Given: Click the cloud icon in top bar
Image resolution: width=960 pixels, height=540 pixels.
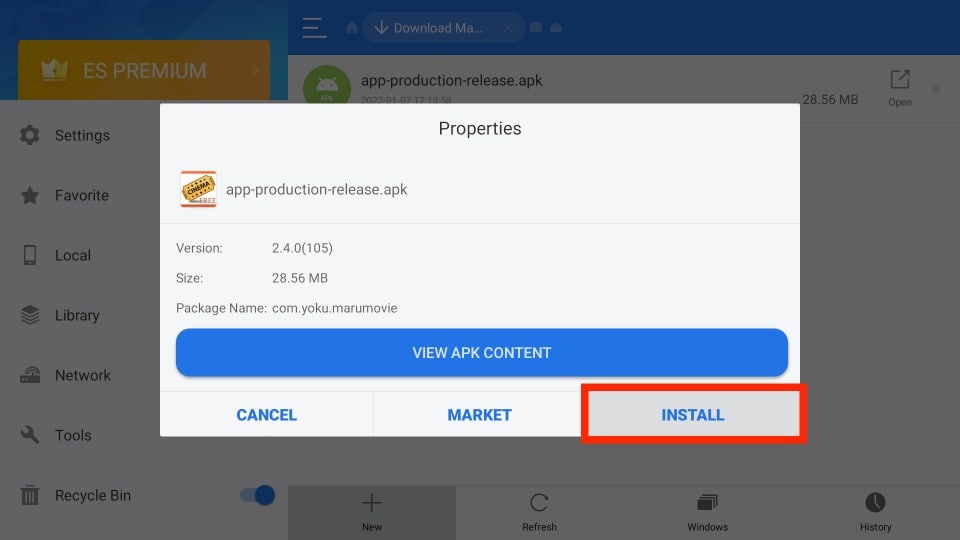Looking at the screenshot, I should tap(556, 28).
